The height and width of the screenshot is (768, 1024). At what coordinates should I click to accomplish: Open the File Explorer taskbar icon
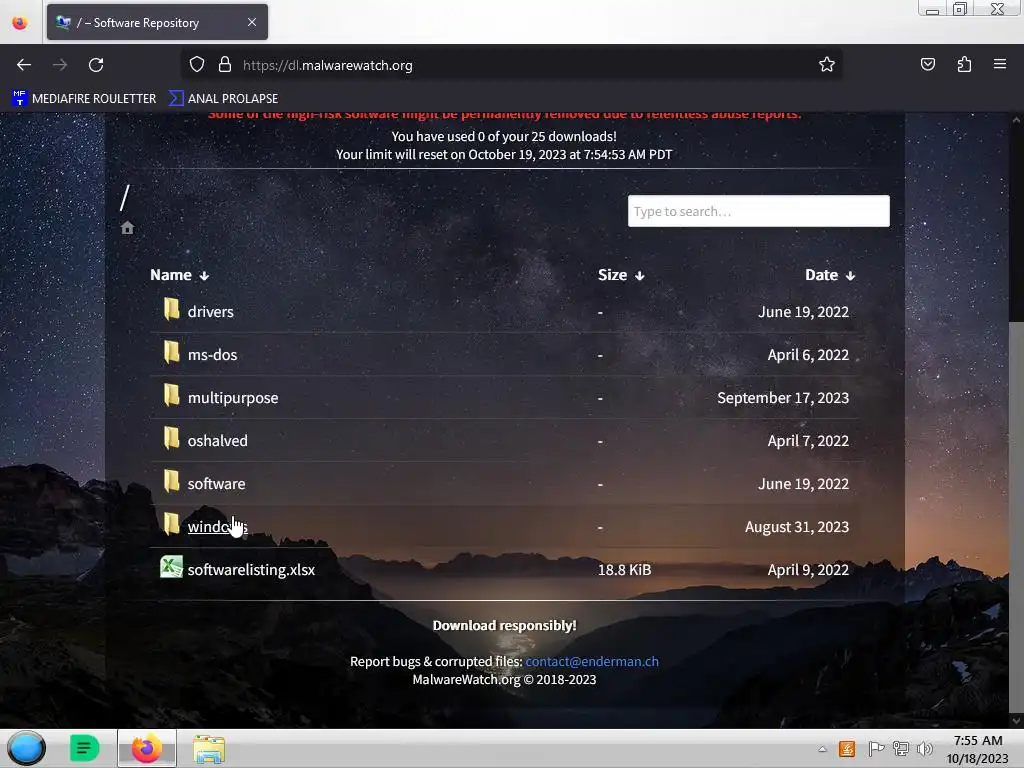tap(209, 749)
